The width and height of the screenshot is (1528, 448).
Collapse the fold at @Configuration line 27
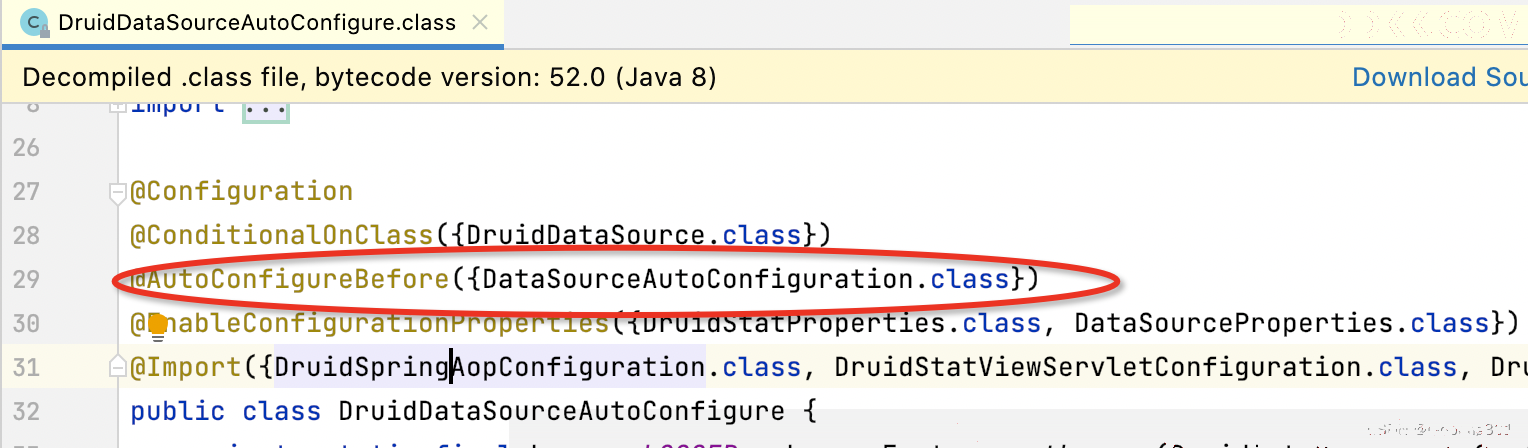tap(118, 193)
